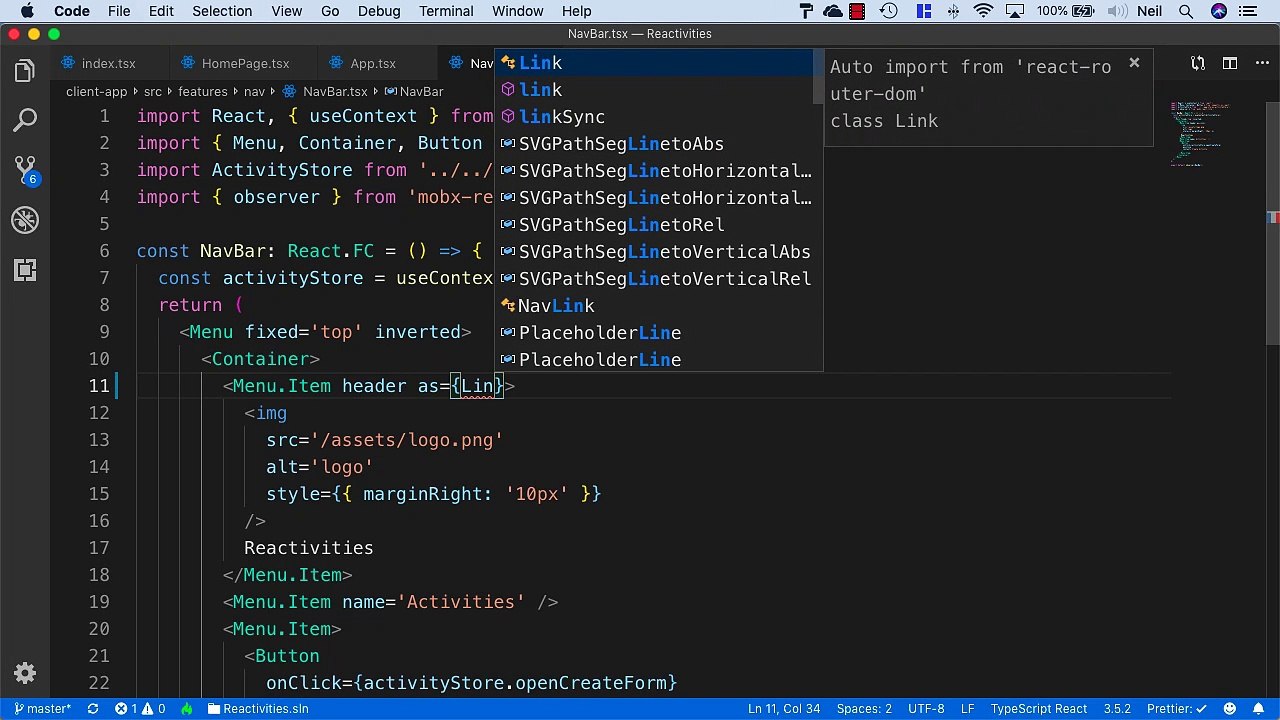Open the Manage gear in activity bar
Viewport: 1280px width, 720px height.
pyautogui.click(x=25, y=673)
